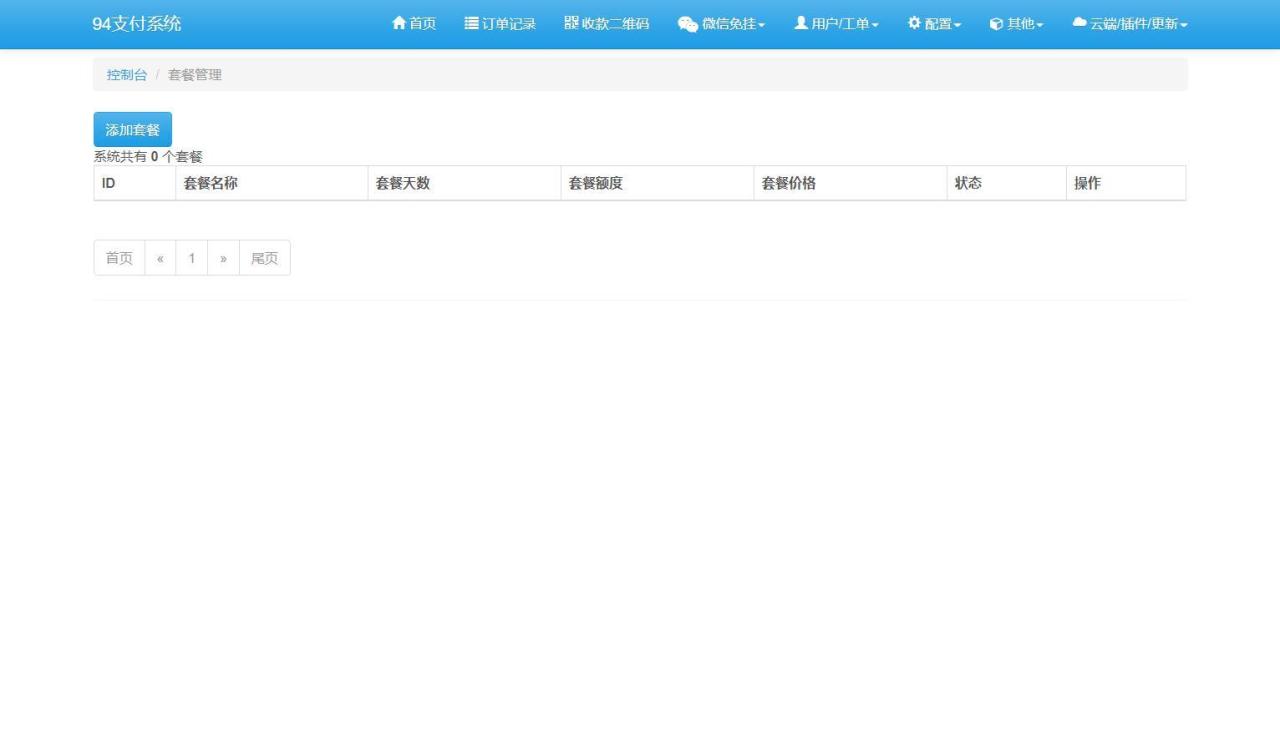Open 控制台 from the breadcrumb
Viewport: 1280px width, 754px height.
pos(126,74)
